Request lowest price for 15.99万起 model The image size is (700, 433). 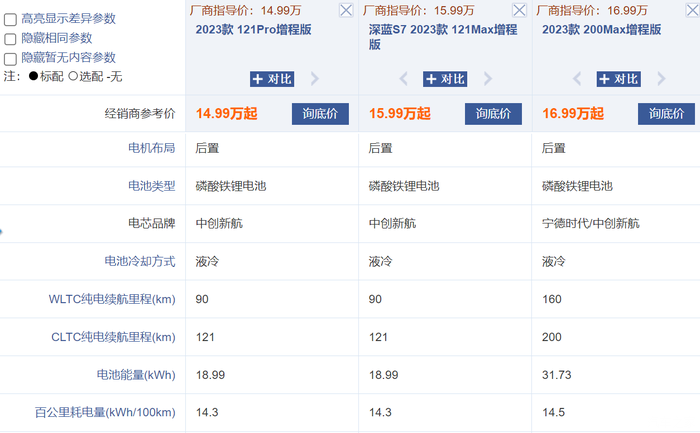[494, 114]
